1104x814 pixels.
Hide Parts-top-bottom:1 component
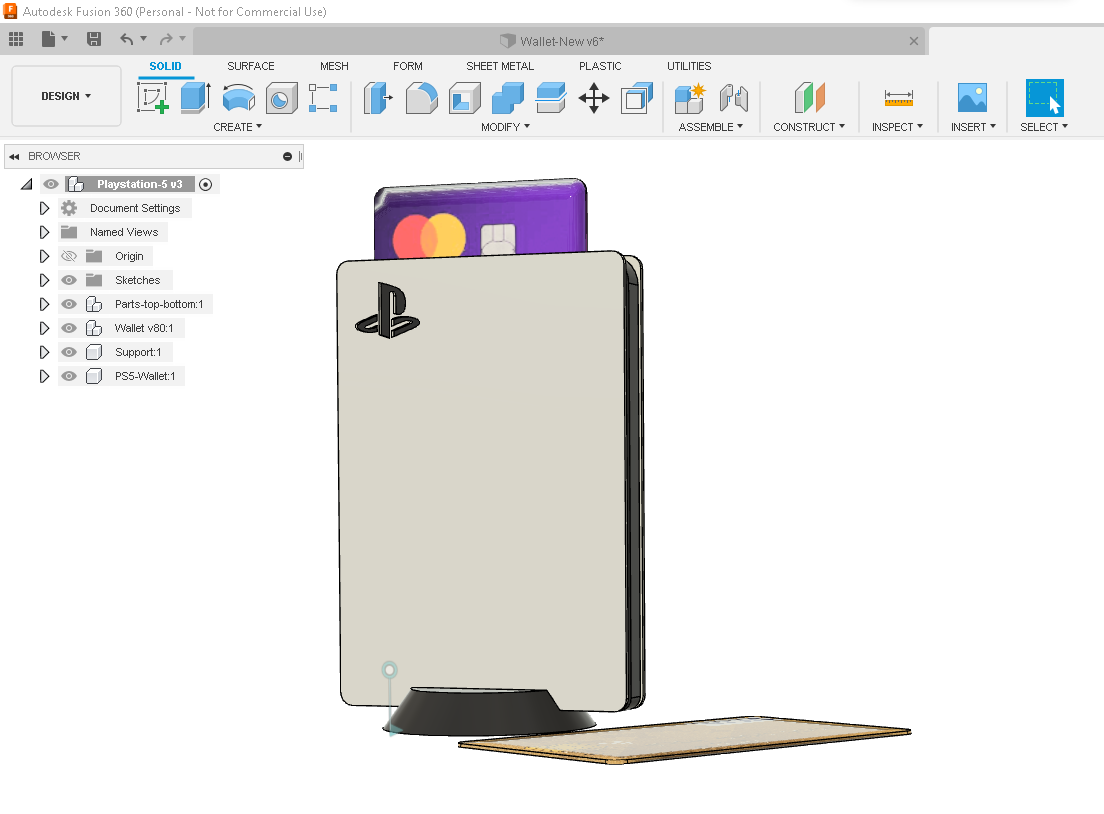(68, 303)
